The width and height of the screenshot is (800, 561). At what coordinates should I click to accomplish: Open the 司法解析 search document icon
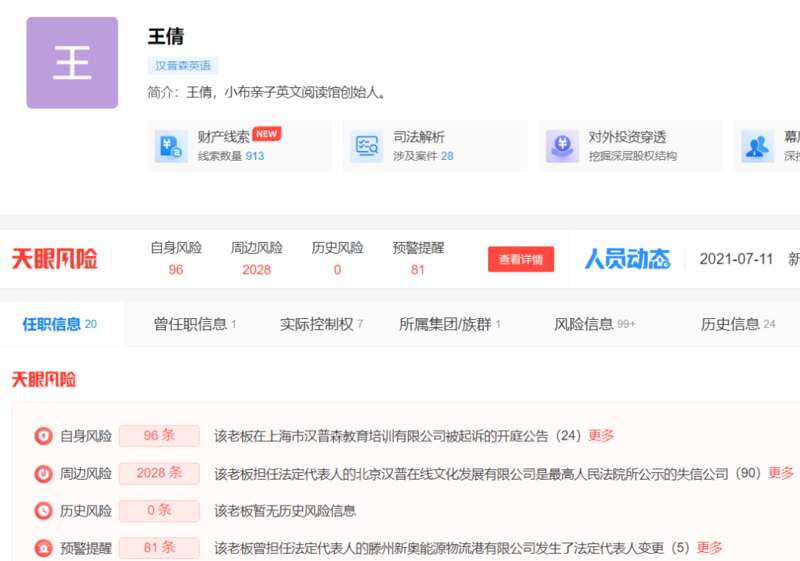pyautogui.click(x=367, y=146)
